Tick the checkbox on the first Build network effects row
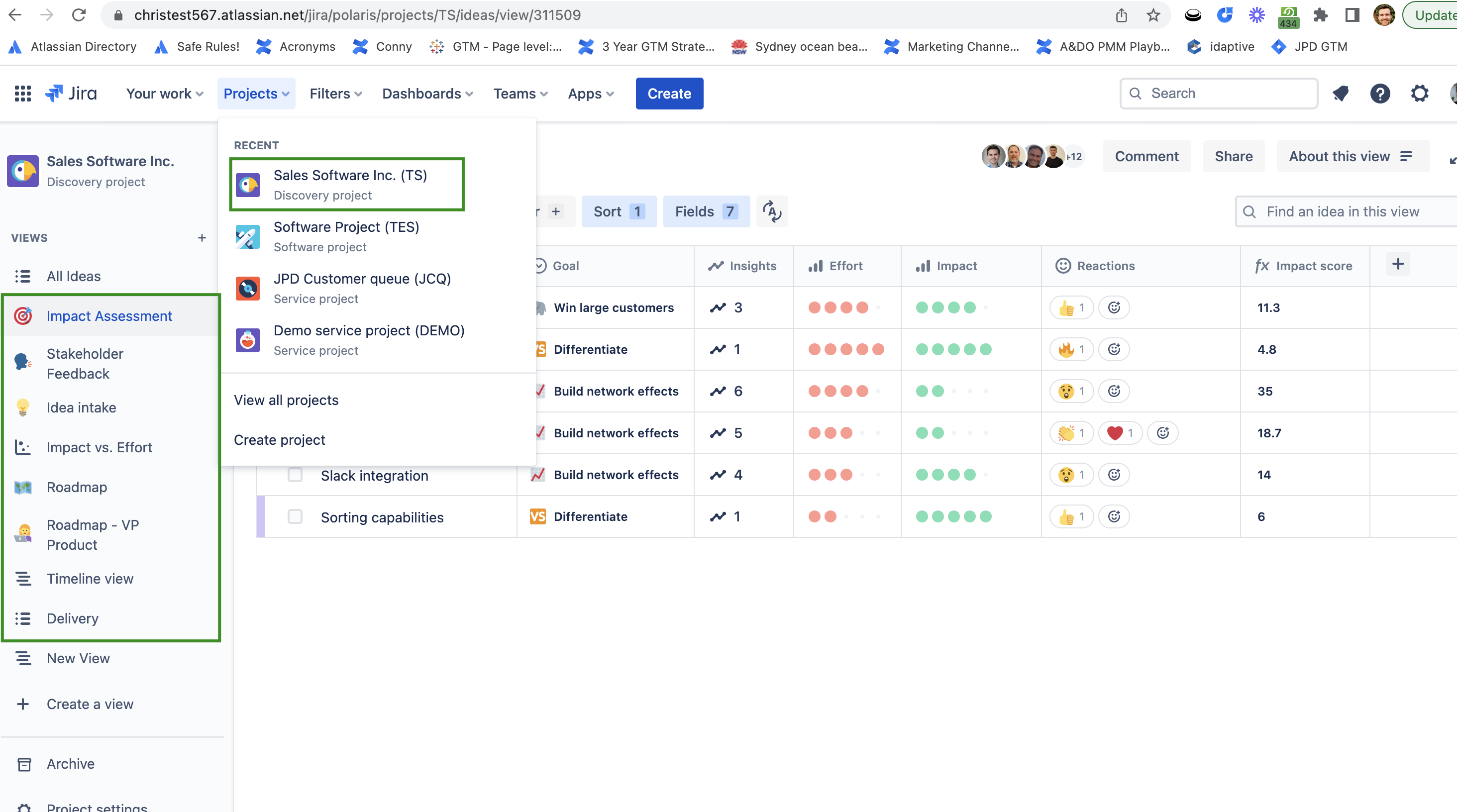The image size is (1457, 812). pos(294,391)
